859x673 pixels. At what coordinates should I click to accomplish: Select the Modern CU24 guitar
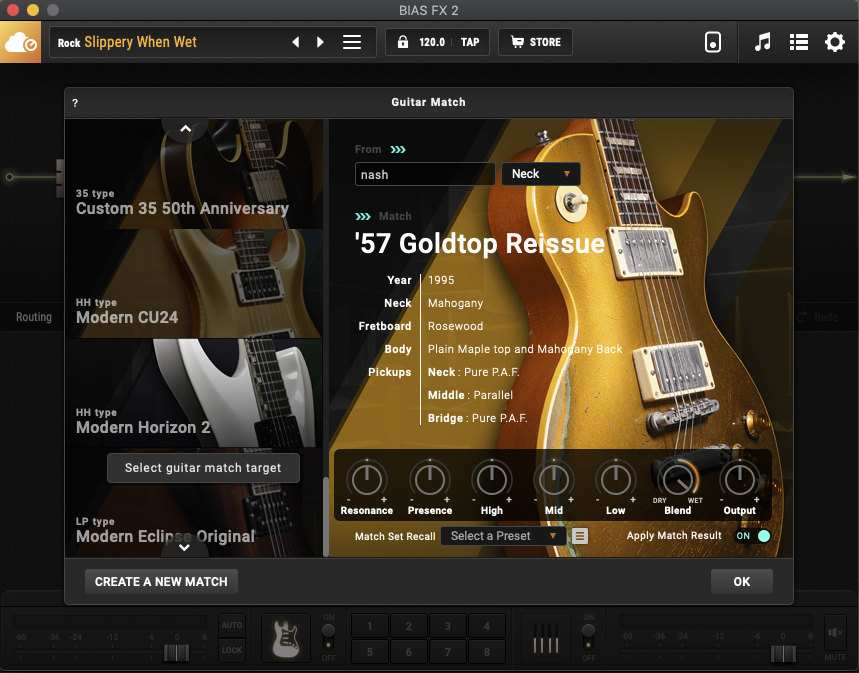[194, 284]
